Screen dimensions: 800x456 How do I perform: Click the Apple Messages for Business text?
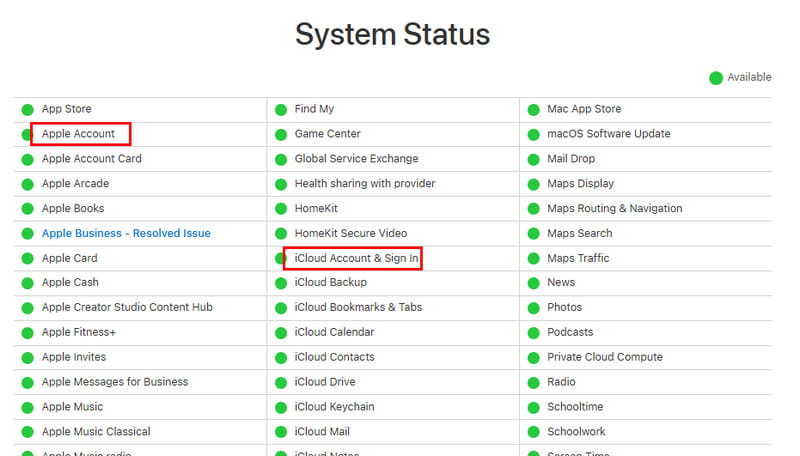(x=115, y=382)
